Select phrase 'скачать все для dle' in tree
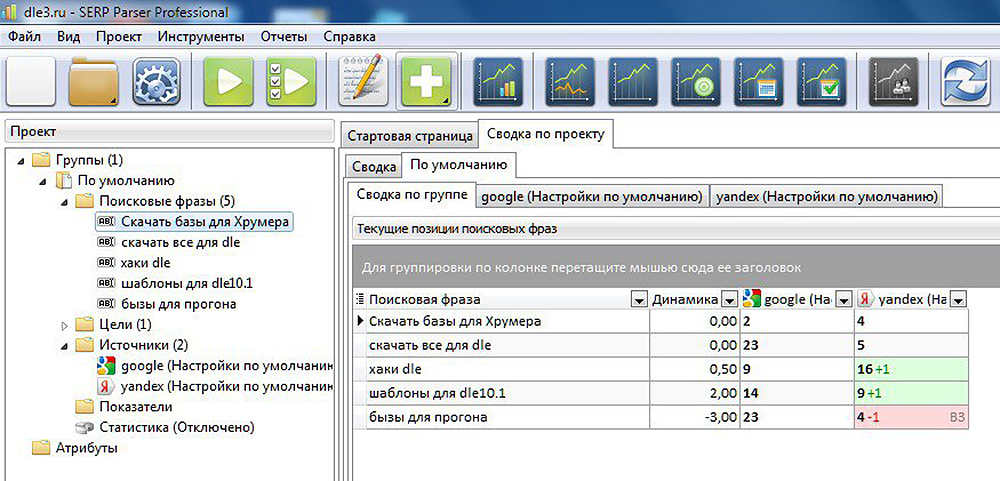 [168, 242]
